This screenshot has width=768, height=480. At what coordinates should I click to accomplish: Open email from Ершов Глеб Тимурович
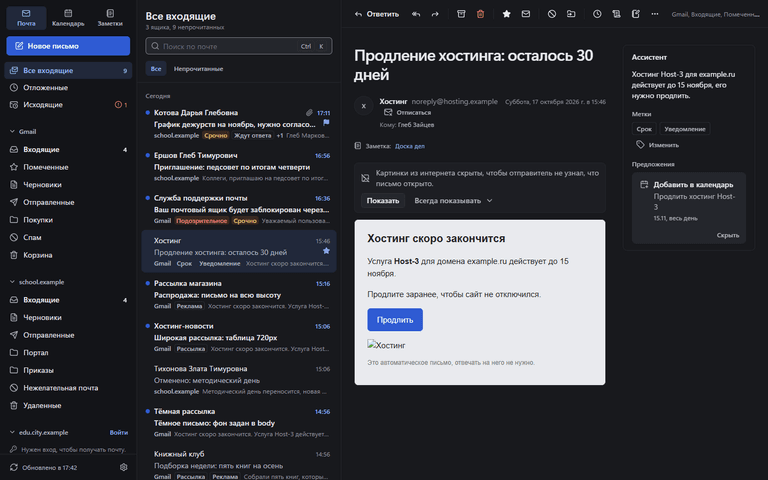239,167
